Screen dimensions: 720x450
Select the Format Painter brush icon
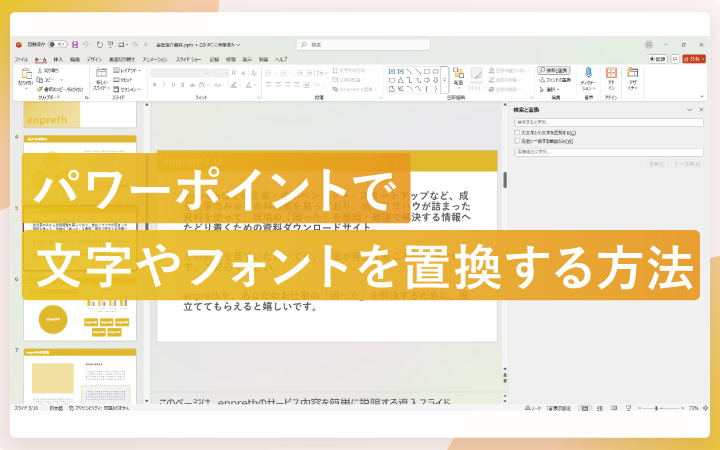(x=40, y=89)
